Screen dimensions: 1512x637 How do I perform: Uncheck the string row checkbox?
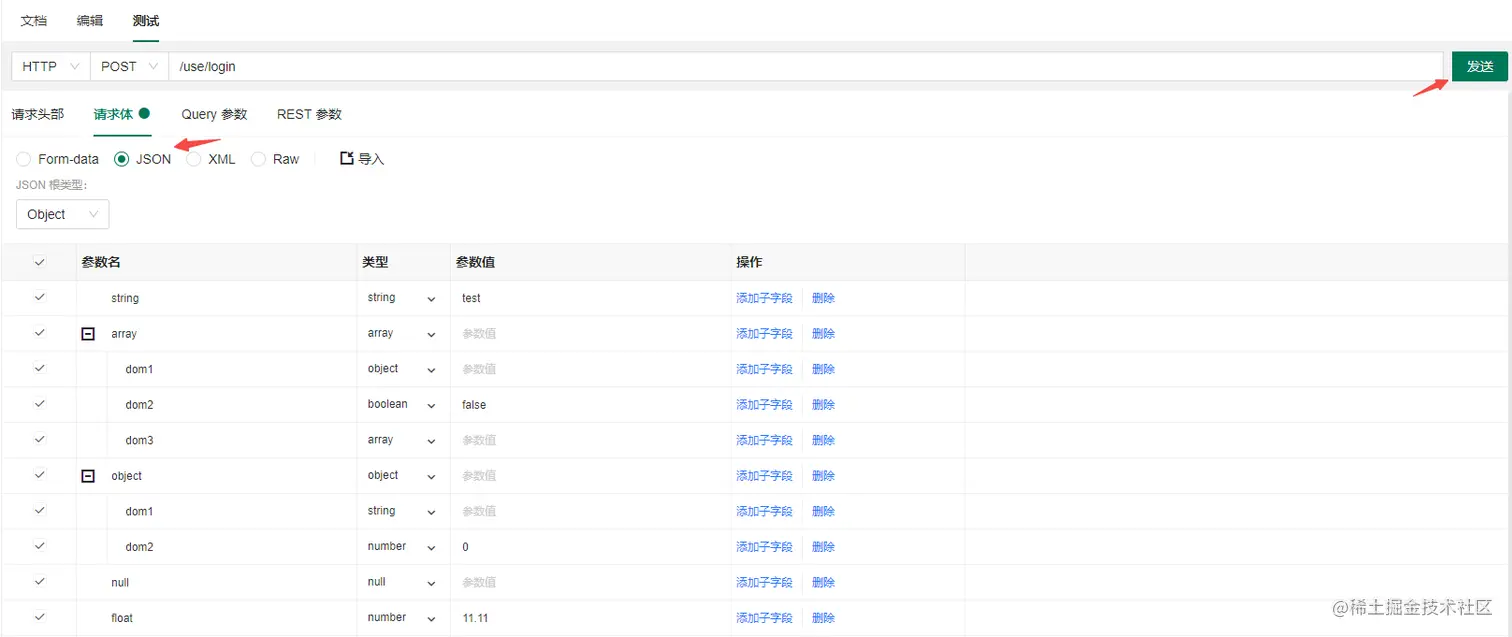pyautogui.click(x=40, y=297)
